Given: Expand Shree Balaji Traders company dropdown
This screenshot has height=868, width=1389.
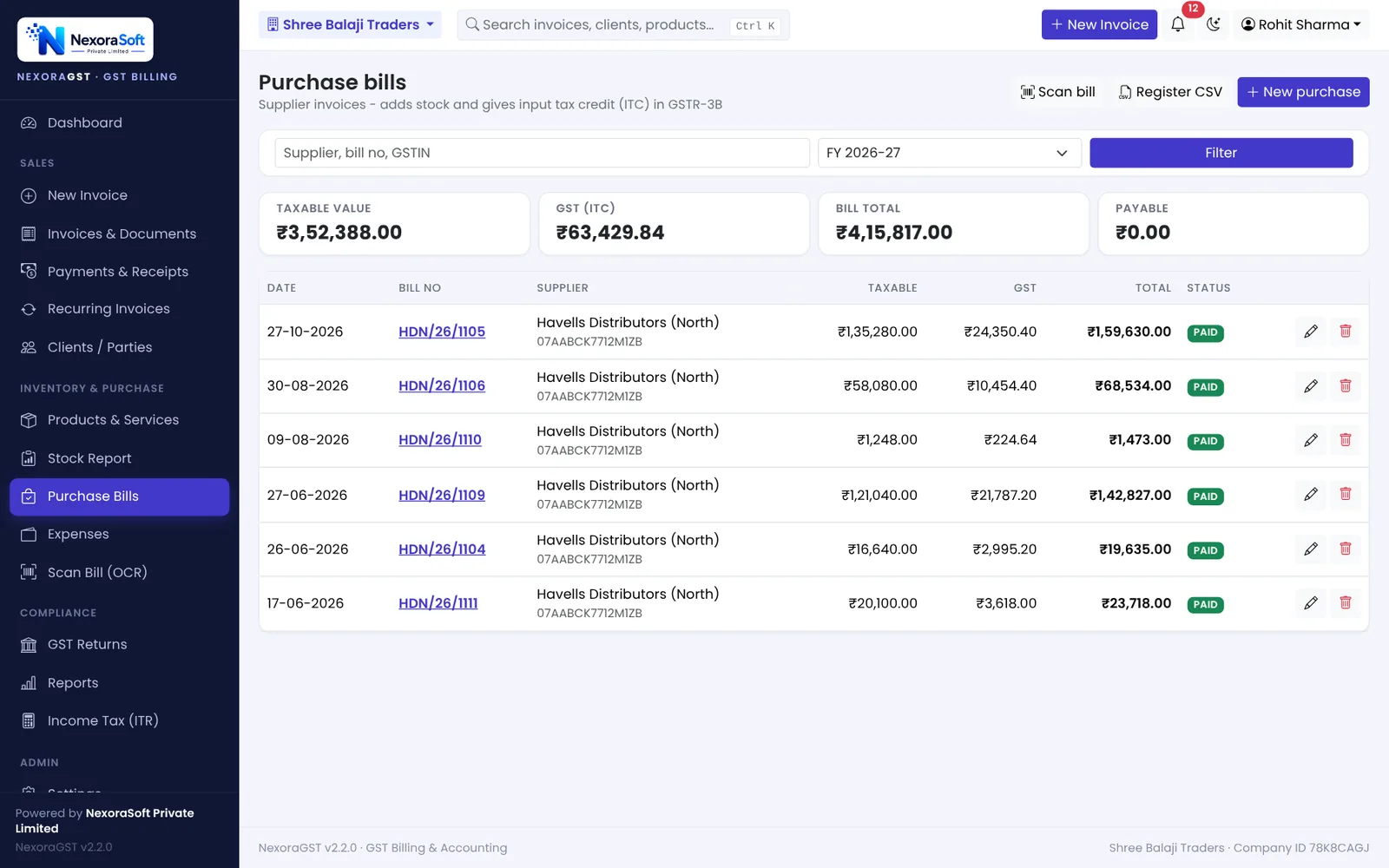Looking at the screenshot, I should click(350, 24).
